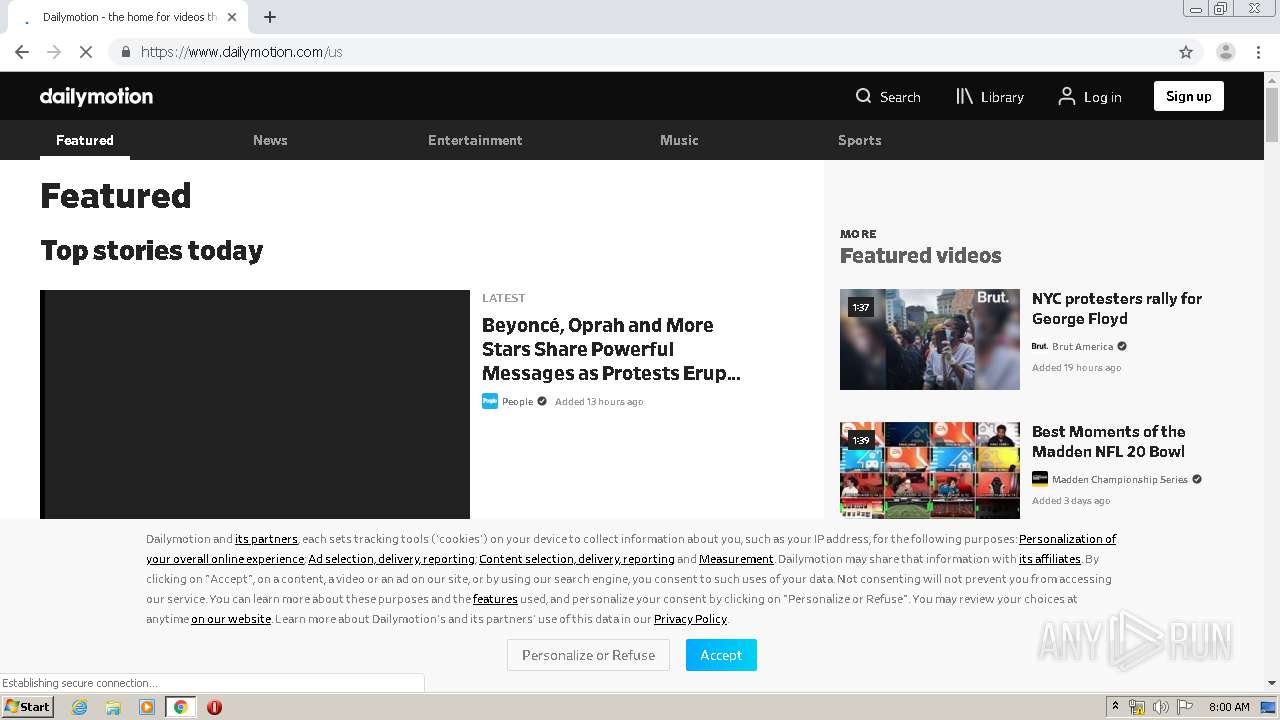View site info via the padlock icon
1280x720 pixels.
(125, 52)
